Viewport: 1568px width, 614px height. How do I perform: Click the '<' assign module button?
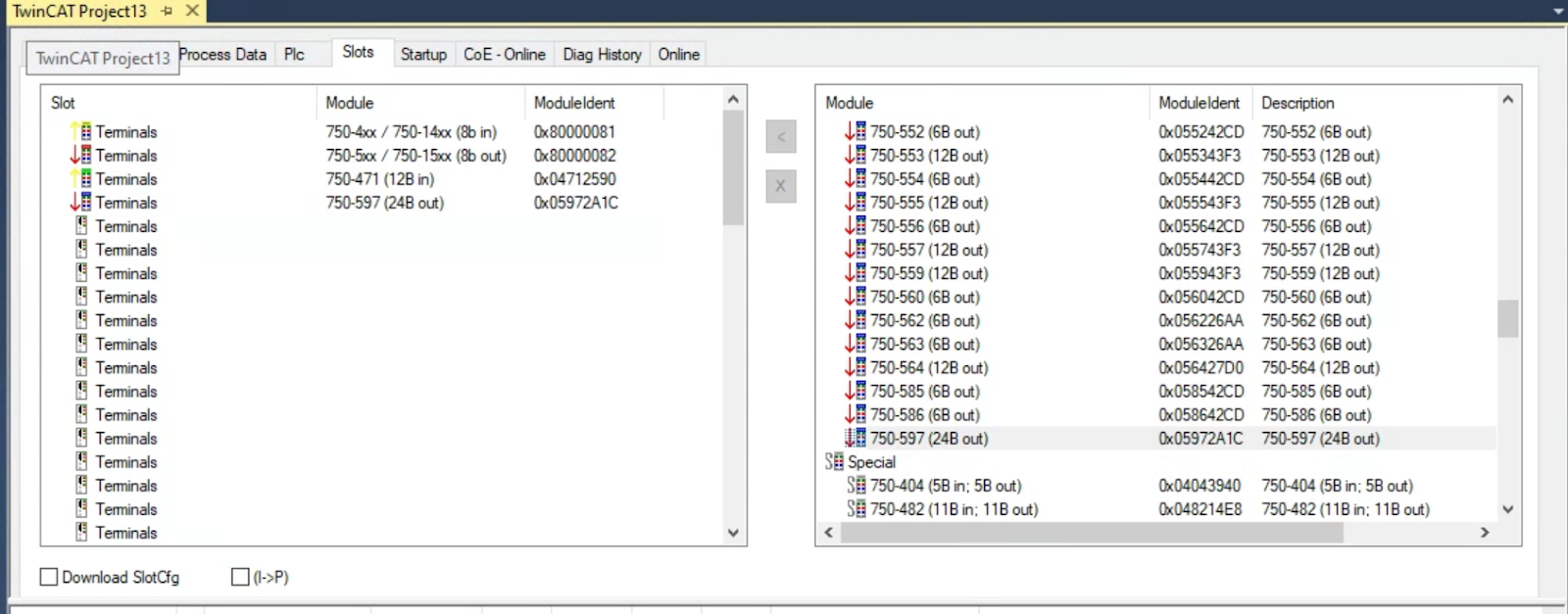click(781, 136)
